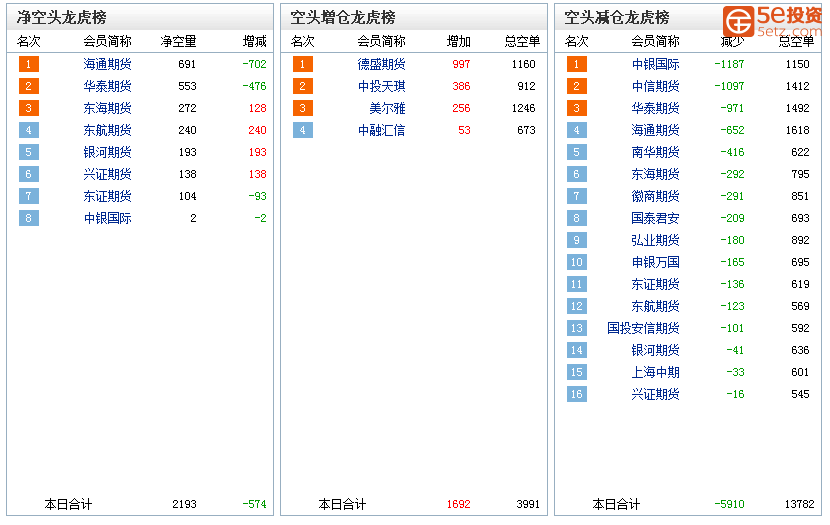Click daily total -5910 in 空头减仓龙虎榜

729,504
